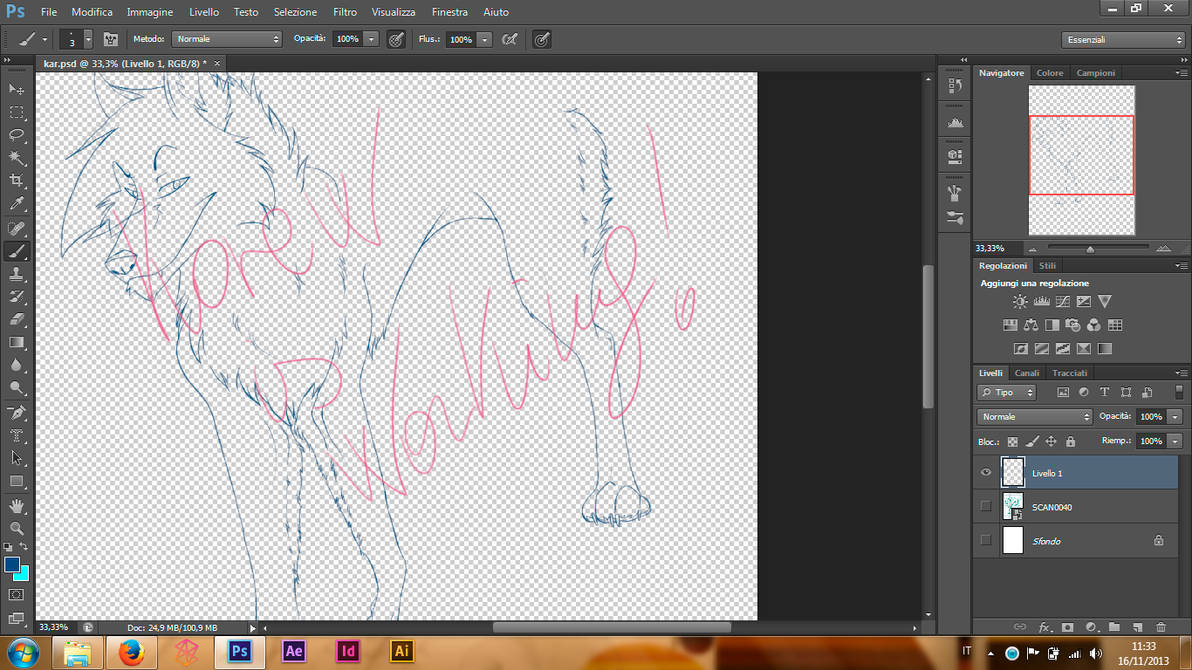Select the Clone Stamp tool
Viewport: 1192px width, 670px height.
pyautogui.click(x=17, y=275)
